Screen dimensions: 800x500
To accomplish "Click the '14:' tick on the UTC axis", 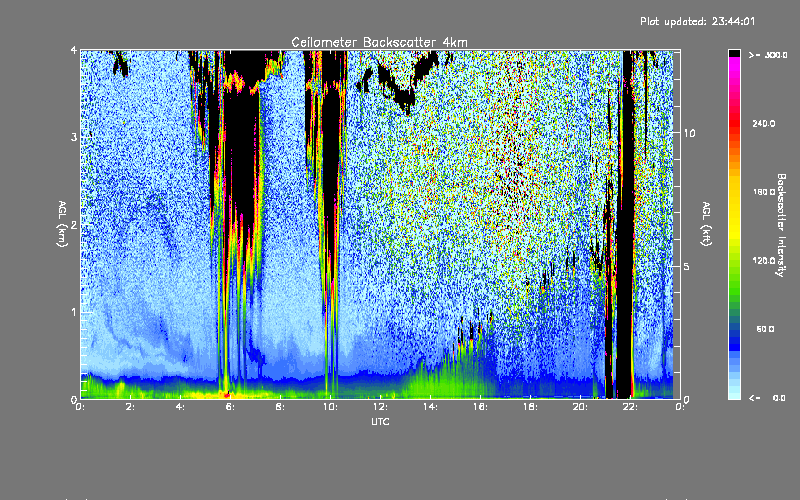I will pos(430,407).
